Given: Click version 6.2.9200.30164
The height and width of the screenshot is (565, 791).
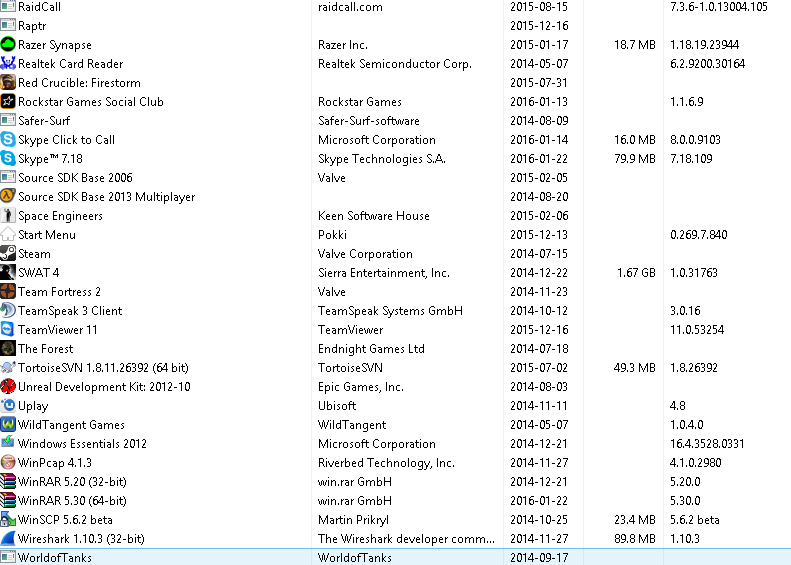Looking at the screenshot, I should (x=707, y=64).
